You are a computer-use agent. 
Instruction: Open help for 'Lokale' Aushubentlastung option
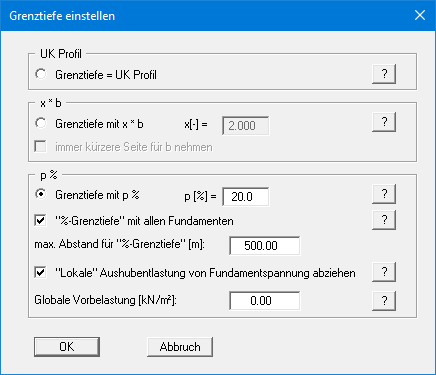click(x=384, y=272)
